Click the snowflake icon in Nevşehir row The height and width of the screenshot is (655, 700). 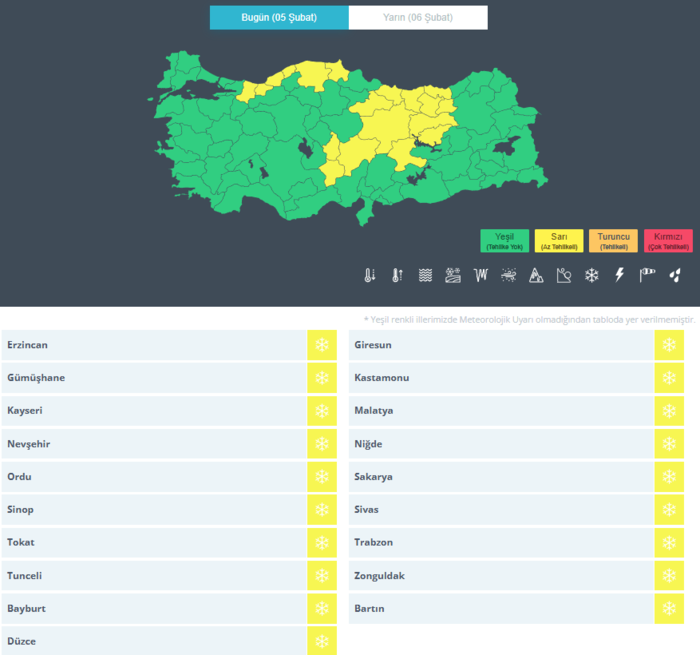(322, 444)
